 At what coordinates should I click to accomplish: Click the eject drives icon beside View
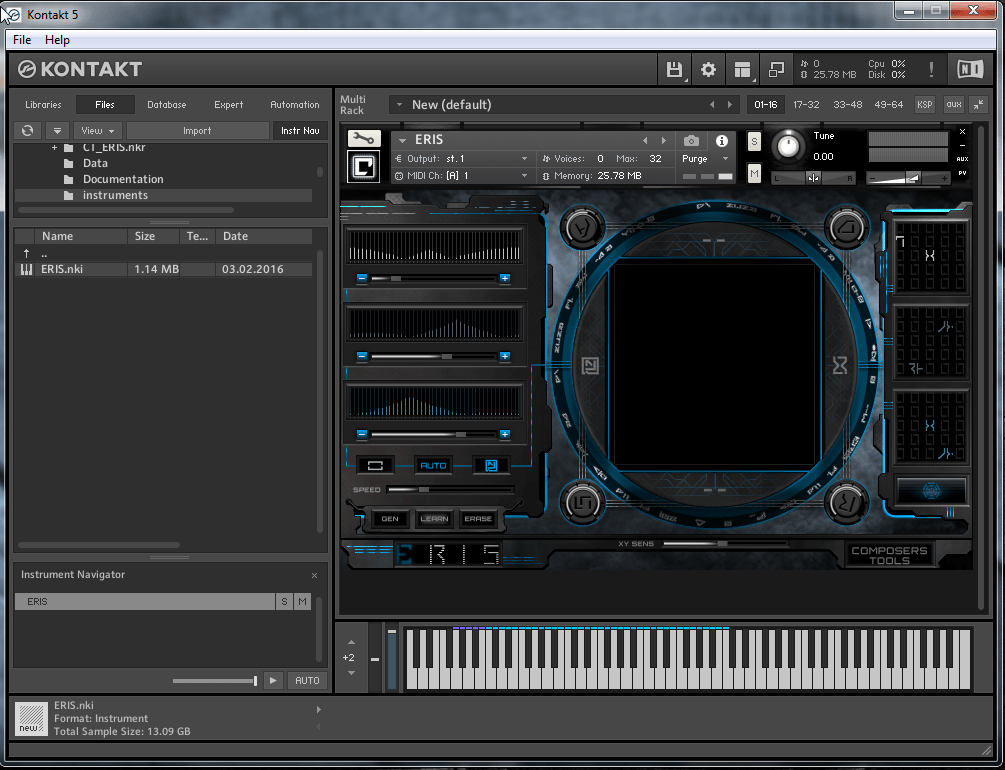[x=57, y=131]
